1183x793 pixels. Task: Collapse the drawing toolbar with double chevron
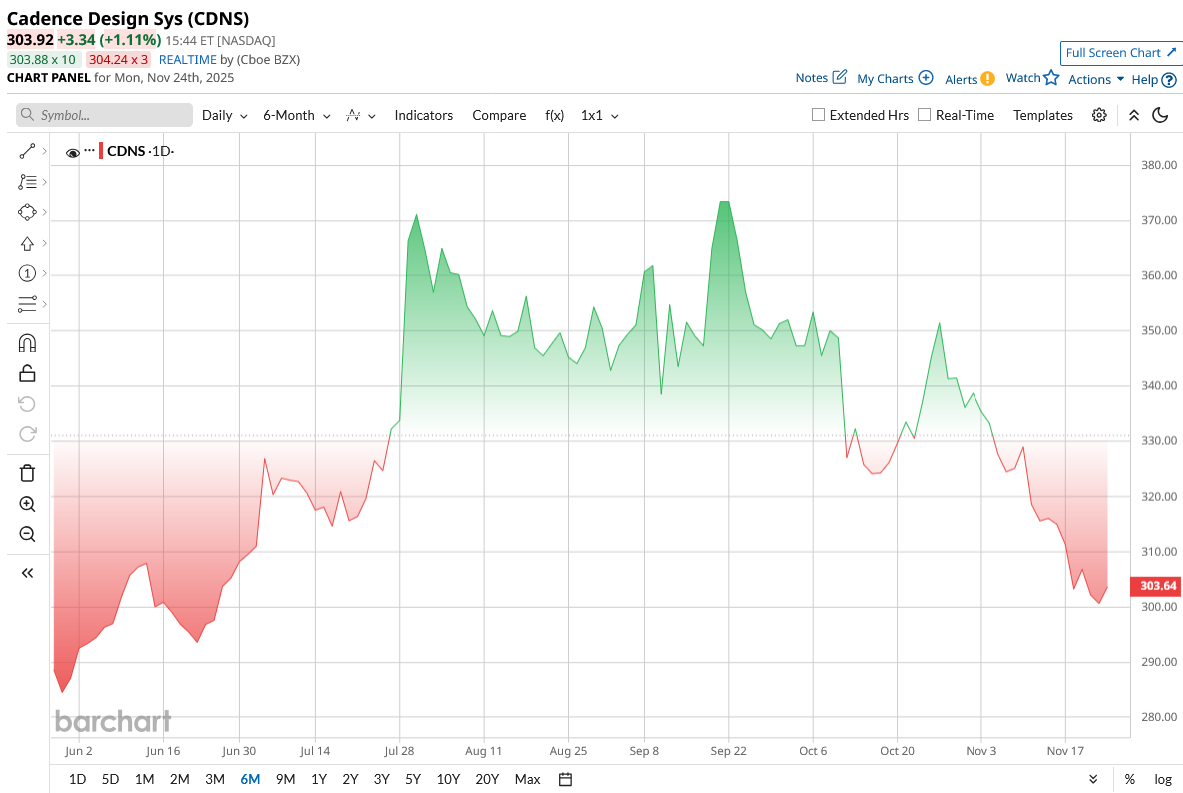pos(27,573)
